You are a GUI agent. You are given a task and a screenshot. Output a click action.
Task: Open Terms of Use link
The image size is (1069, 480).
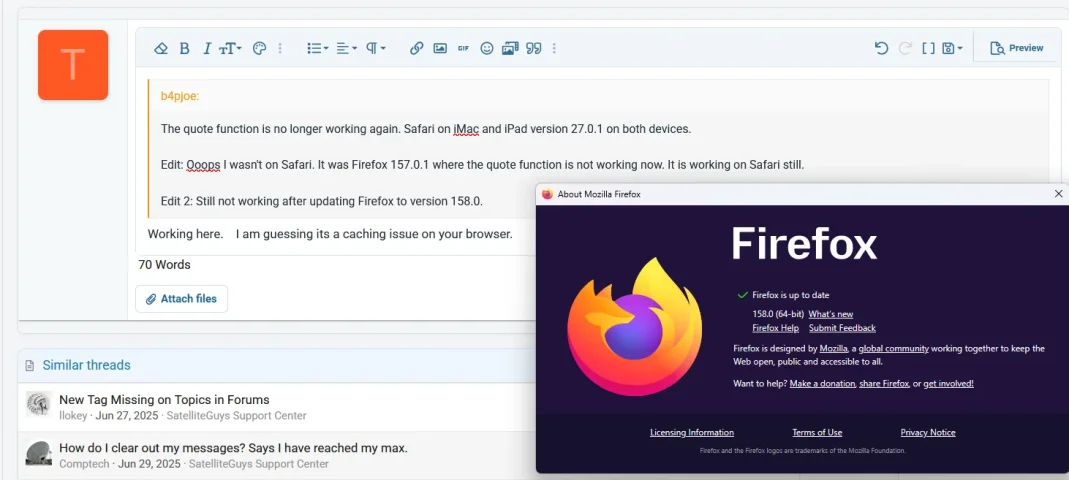click(817, 433)
